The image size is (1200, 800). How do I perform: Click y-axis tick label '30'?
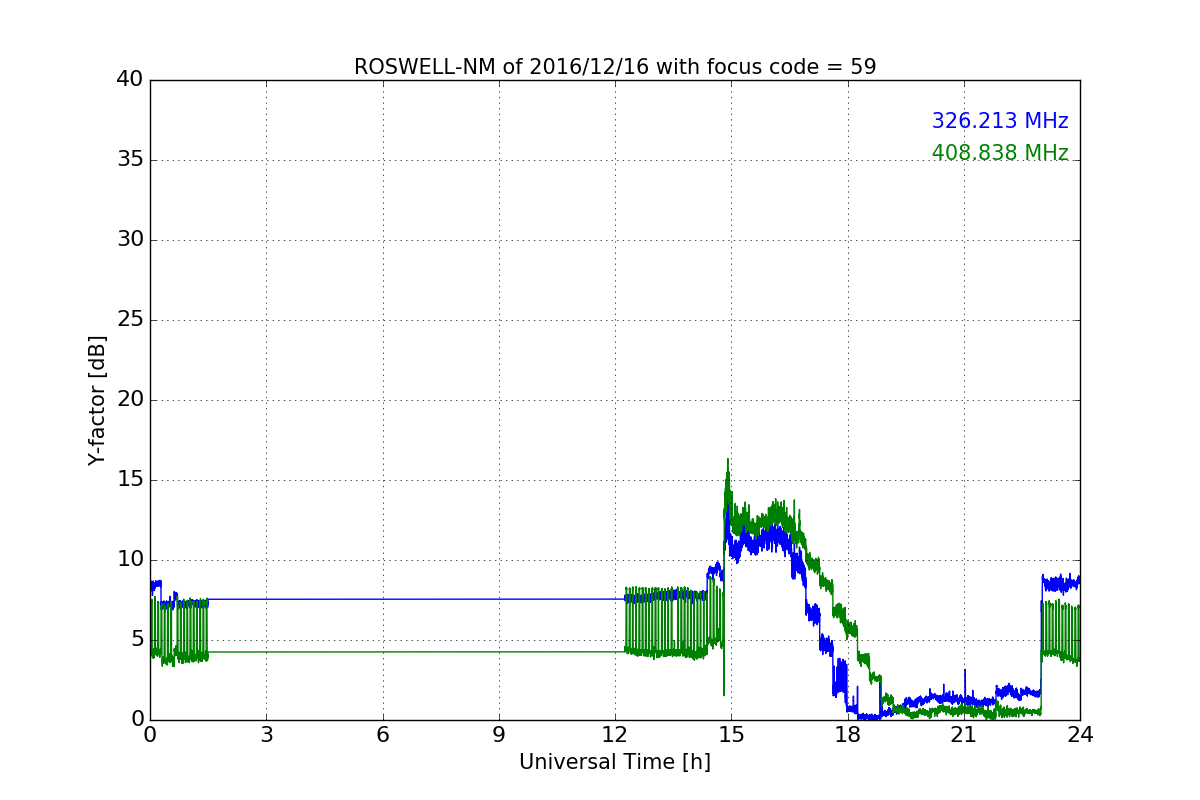[x=130, y=240]
